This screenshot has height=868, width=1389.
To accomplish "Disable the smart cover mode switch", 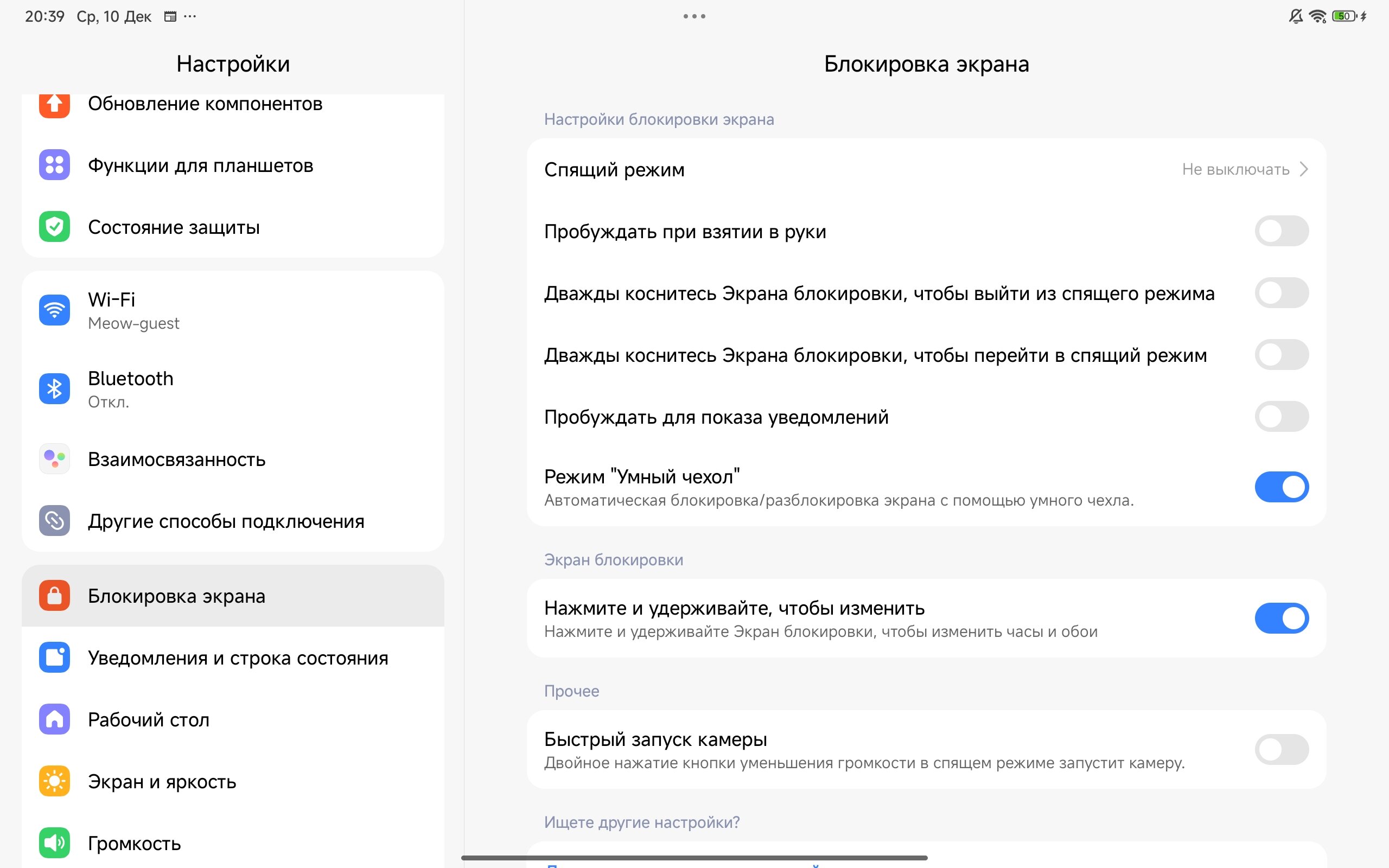I will coord(1281,487).
